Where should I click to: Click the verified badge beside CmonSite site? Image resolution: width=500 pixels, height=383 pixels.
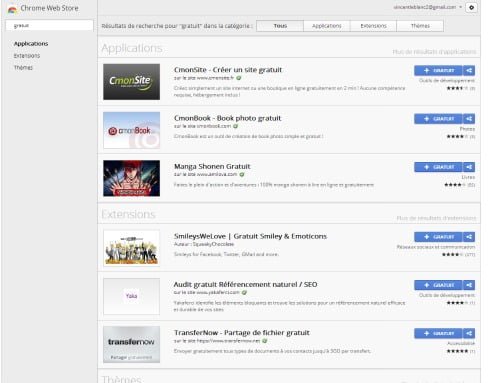pyautogui.click(x=239, y=78)
